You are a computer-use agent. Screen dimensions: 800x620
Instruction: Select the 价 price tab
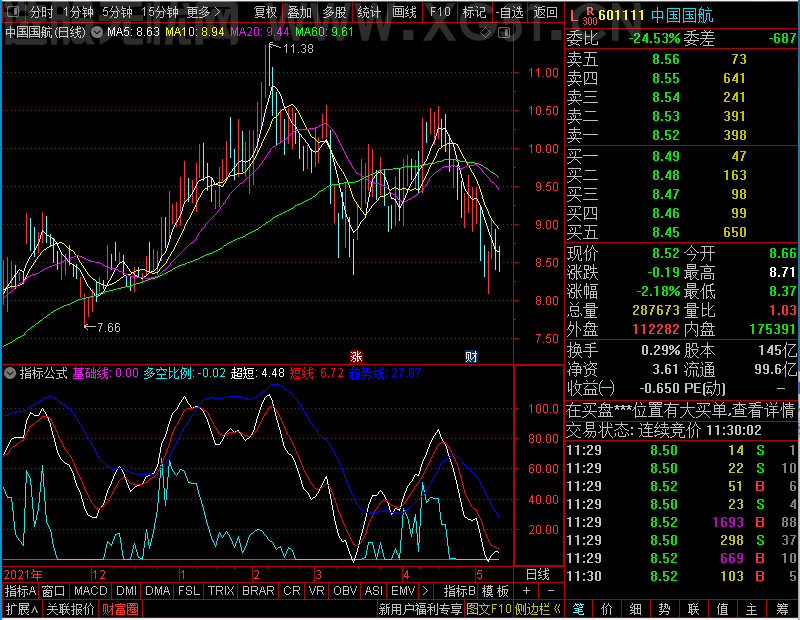coord(607,609)
